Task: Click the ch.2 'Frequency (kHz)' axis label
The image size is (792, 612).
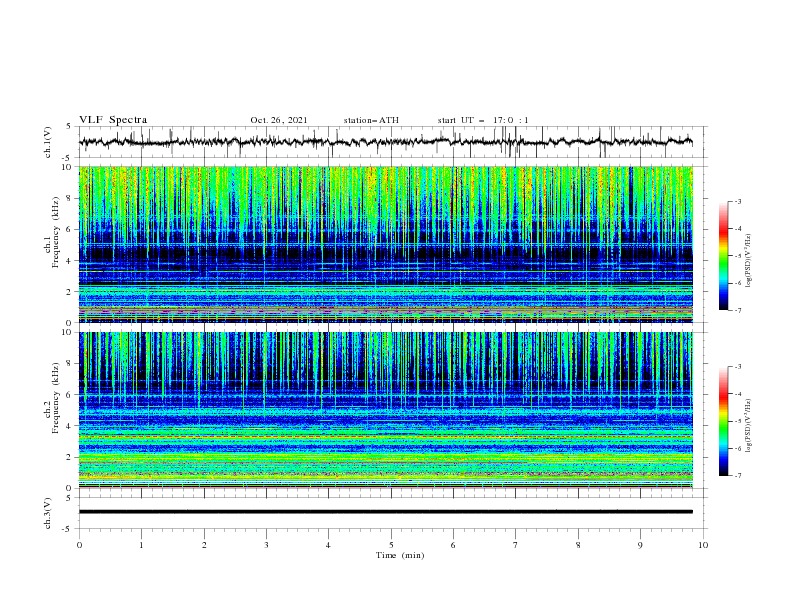Action: tap(56, 397)
